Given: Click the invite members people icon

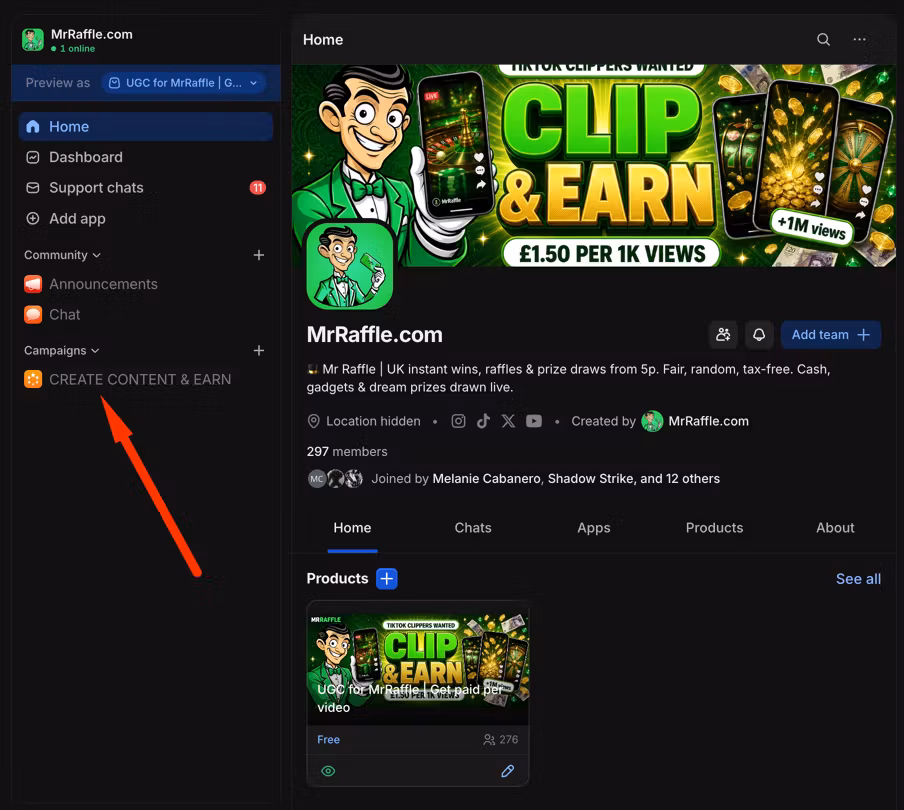Looking at the screenshot, I should pos(723,334).
